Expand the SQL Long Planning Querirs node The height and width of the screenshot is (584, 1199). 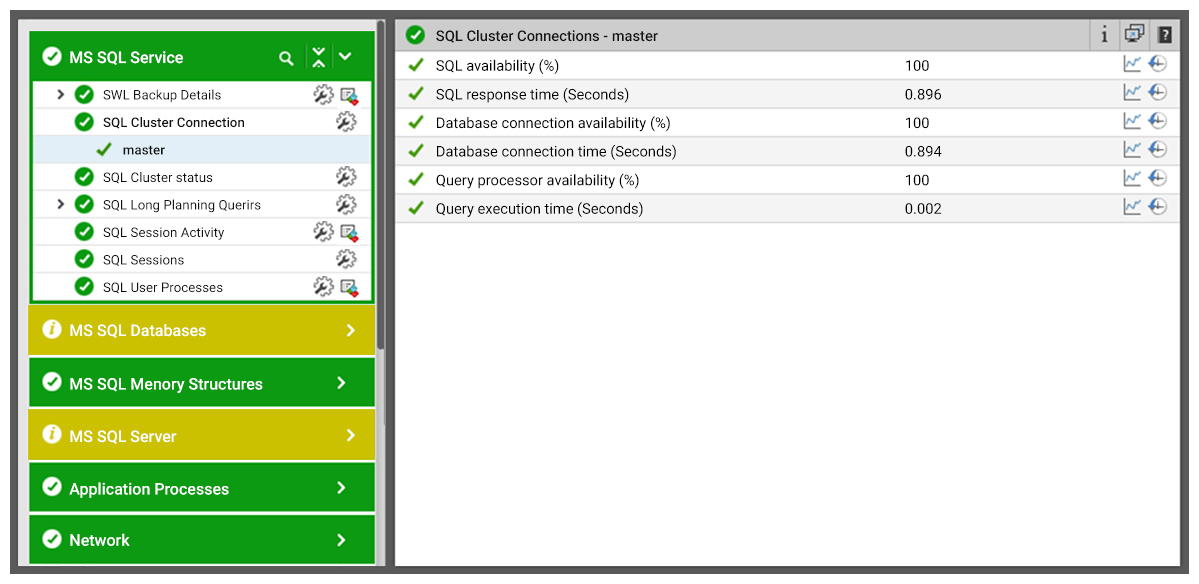(x=61, y=205)
